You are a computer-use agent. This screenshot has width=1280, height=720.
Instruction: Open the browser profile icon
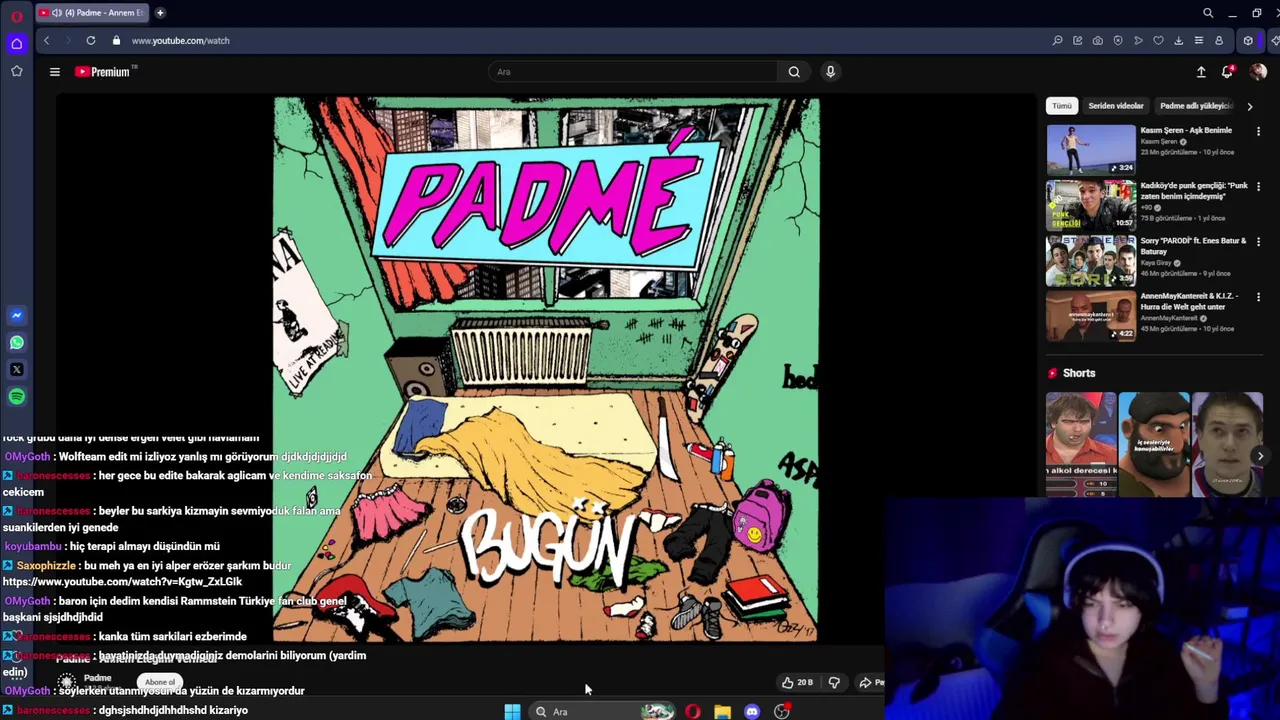(x=1219, y=40)
